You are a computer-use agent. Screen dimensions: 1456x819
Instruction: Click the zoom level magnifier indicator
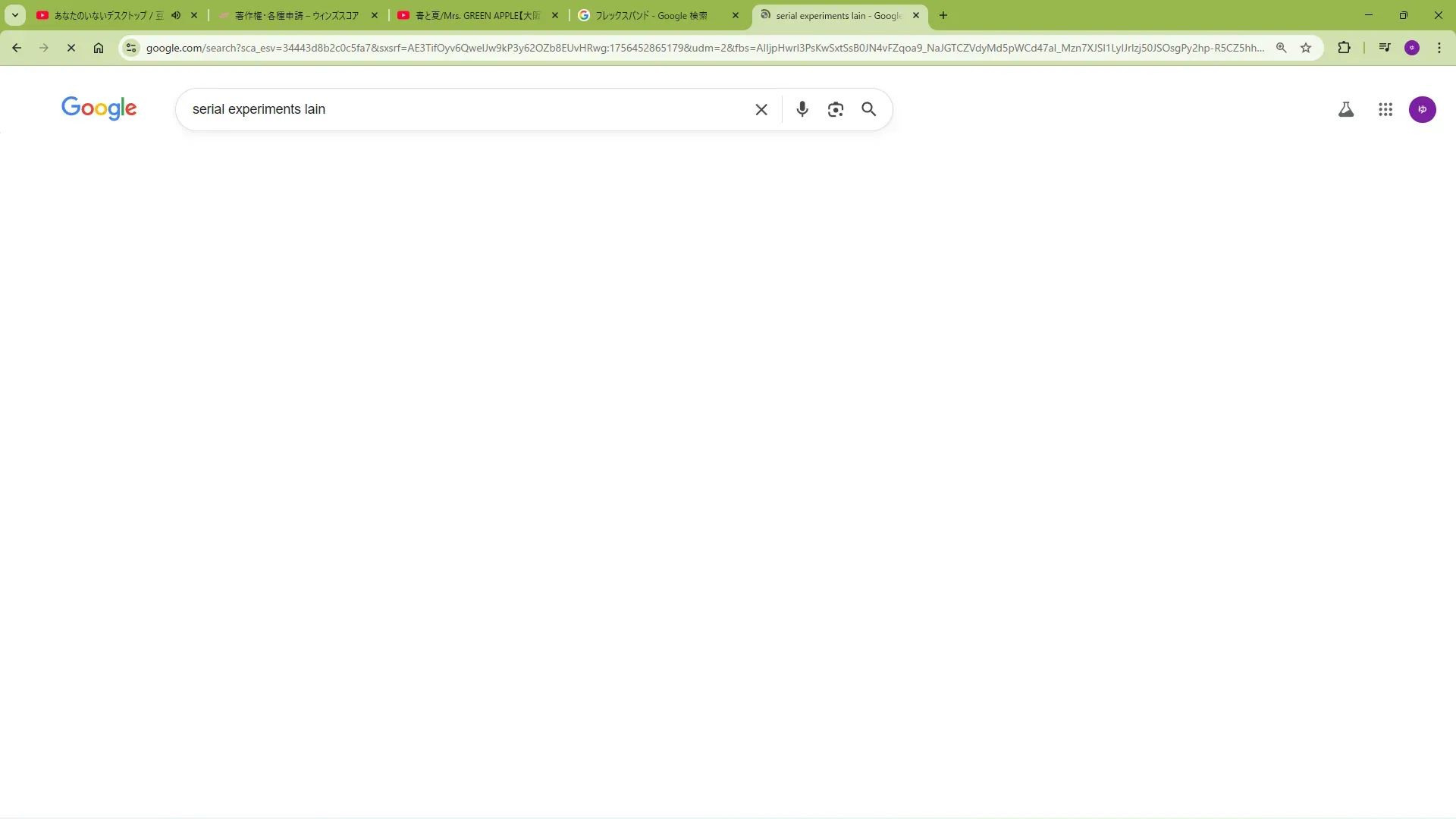1281,48
